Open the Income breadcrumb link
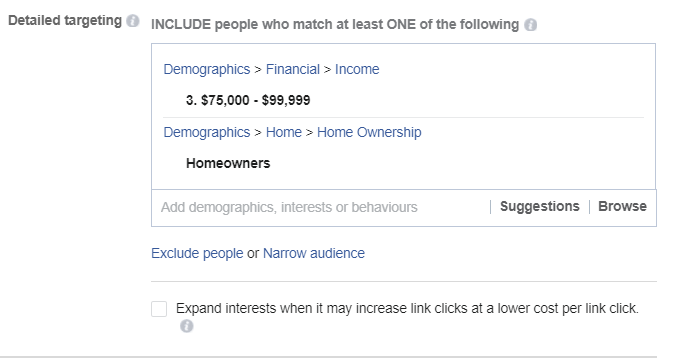The width and height of the screenshot is (678, 362). click(357, 69)
